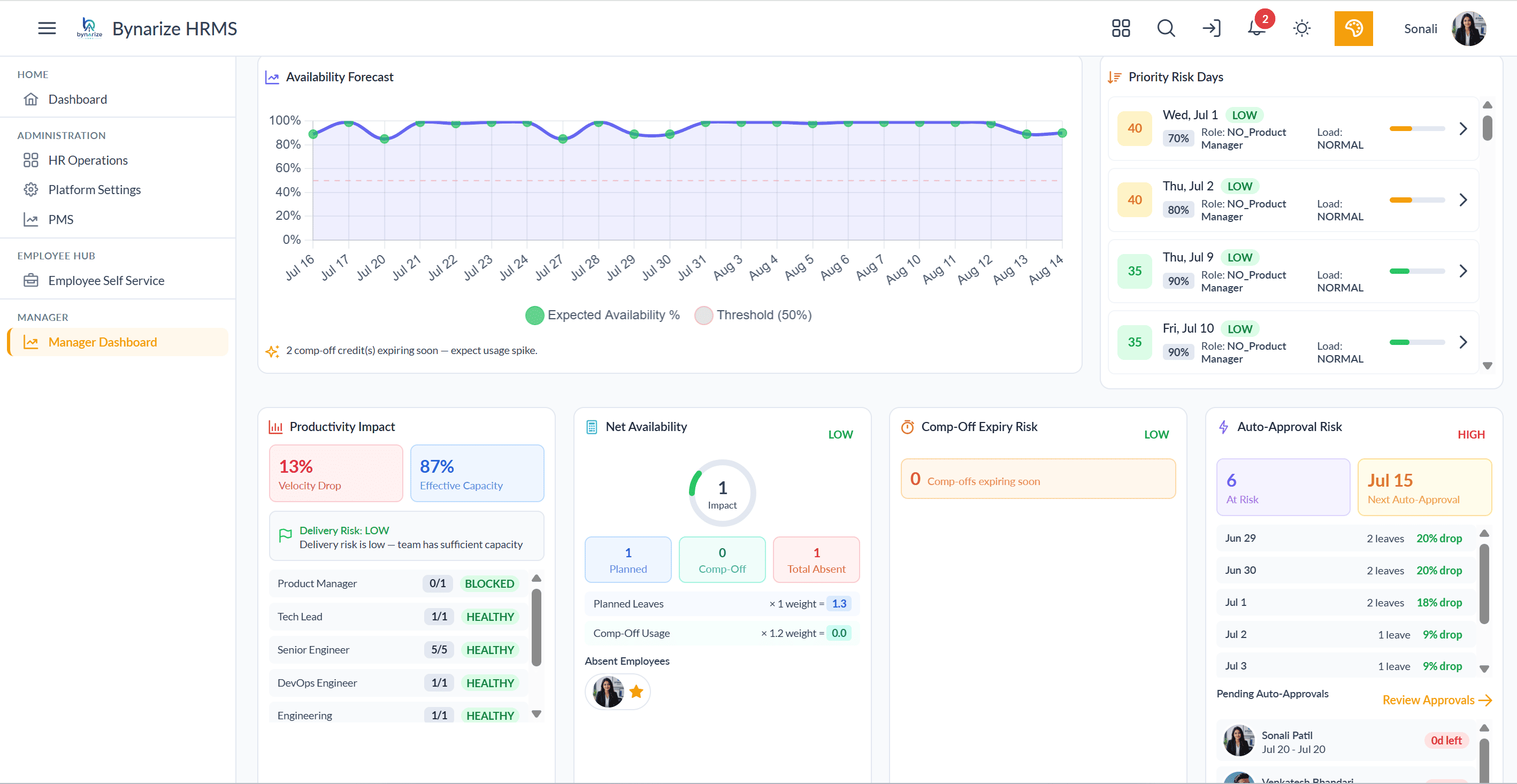Viewport: 1517px width, 784px height.
Task: Click the 0 Comp-Off tile
Action: [722, 560]
